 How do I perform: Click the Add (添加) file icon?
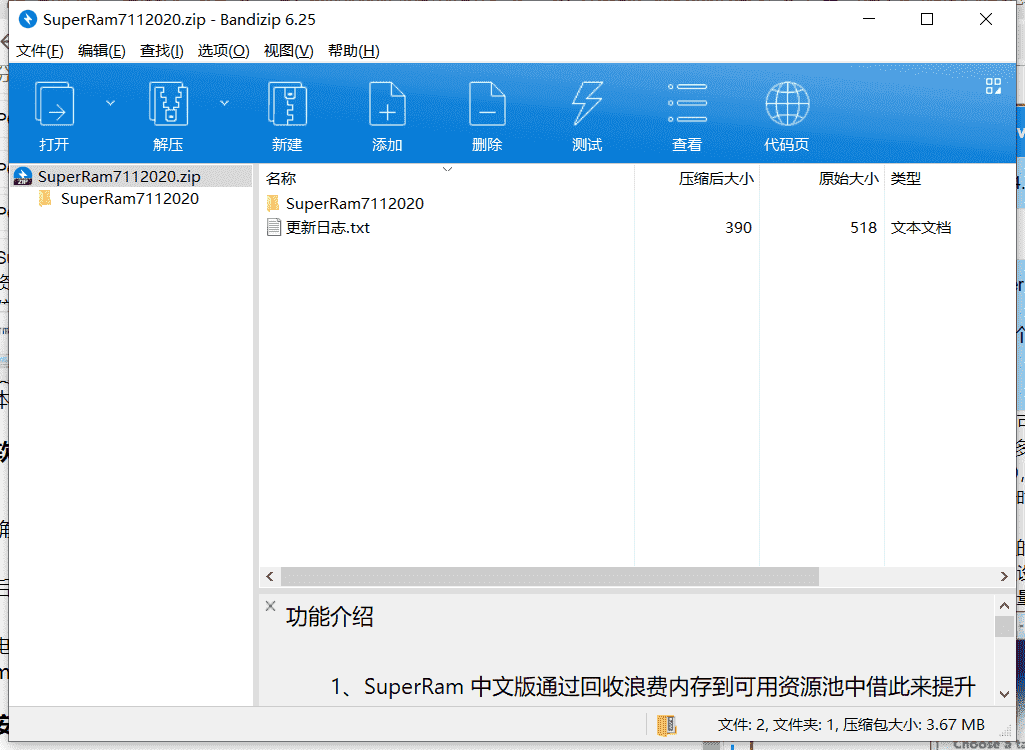(387, 103)
